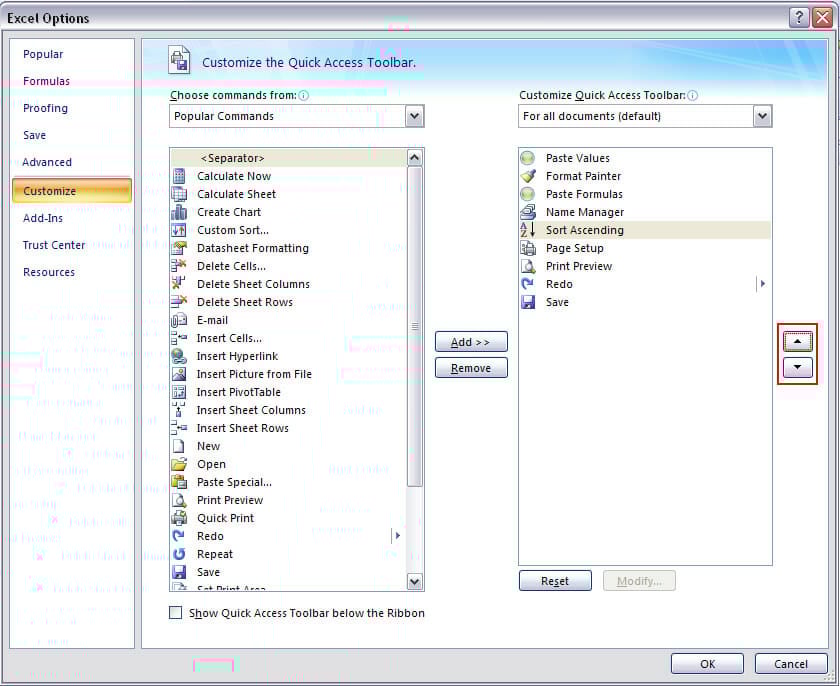Select the E-mail command icon
The image size is (840, 686).
179,320
